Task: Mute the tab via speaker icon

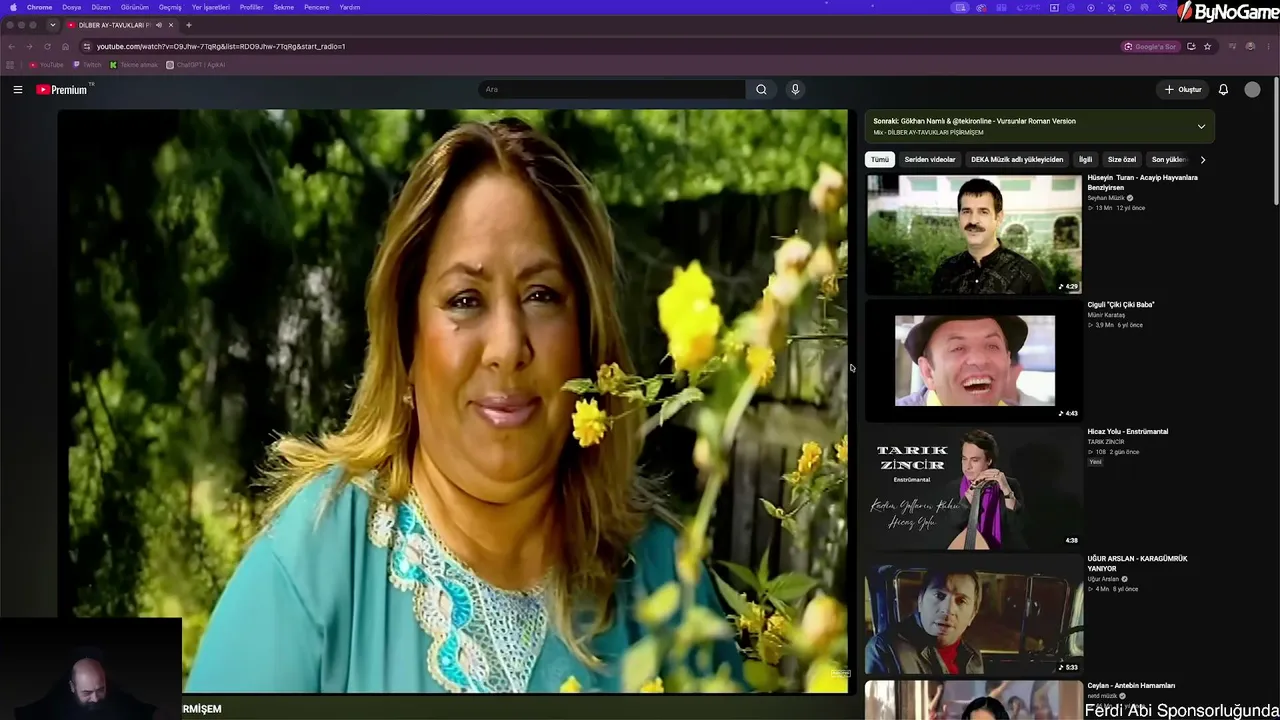Action: point(158,25)
